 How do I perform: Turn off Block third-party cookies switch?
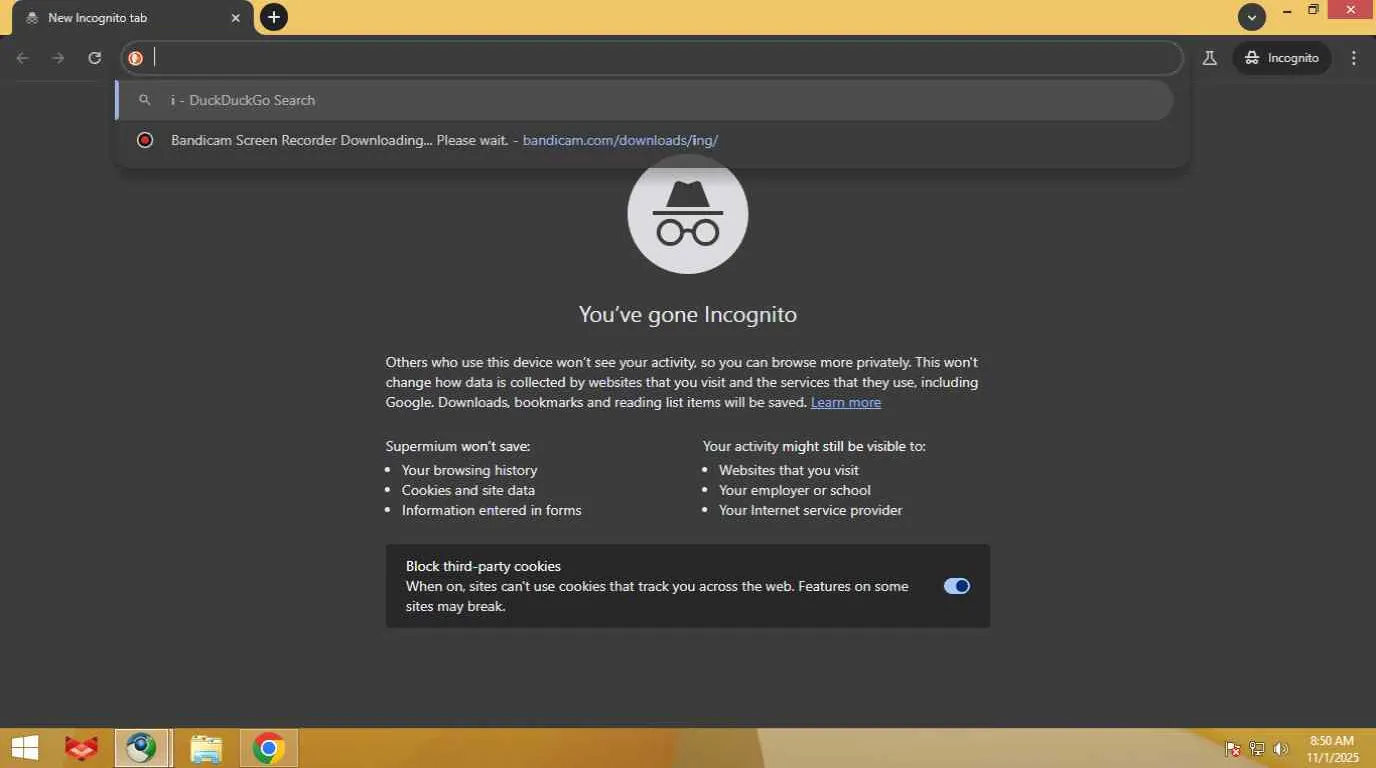pyautogui.click(x=957, y=586)
